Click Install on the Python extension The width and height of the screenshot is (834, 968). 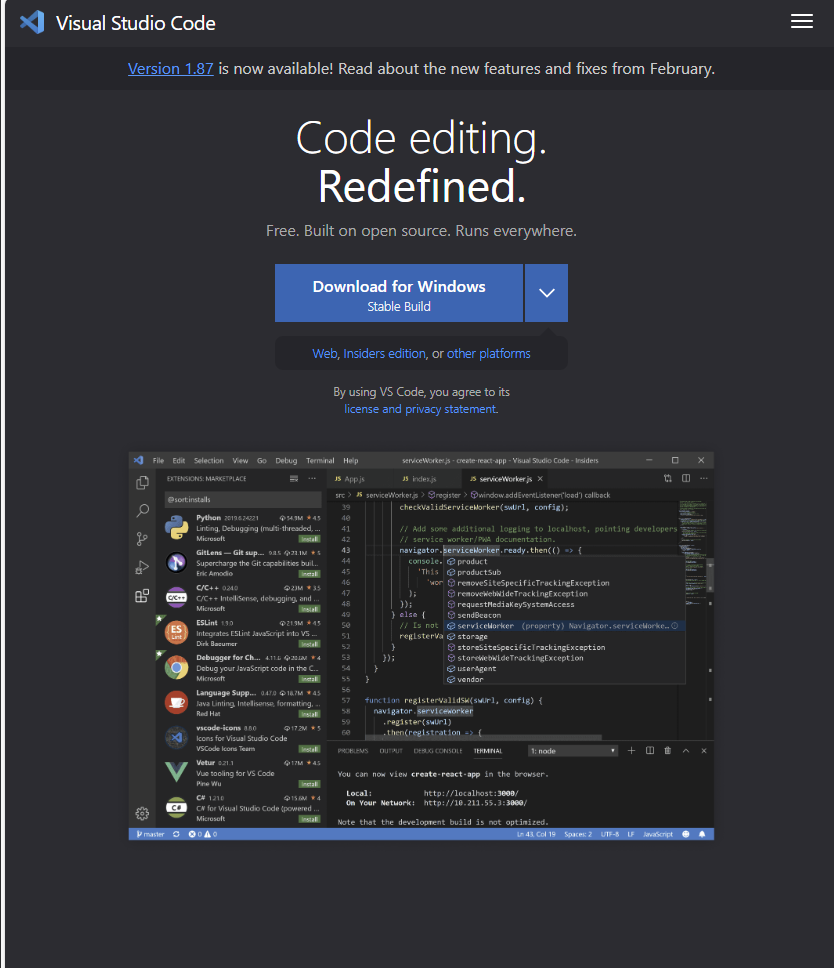(309, 539)
